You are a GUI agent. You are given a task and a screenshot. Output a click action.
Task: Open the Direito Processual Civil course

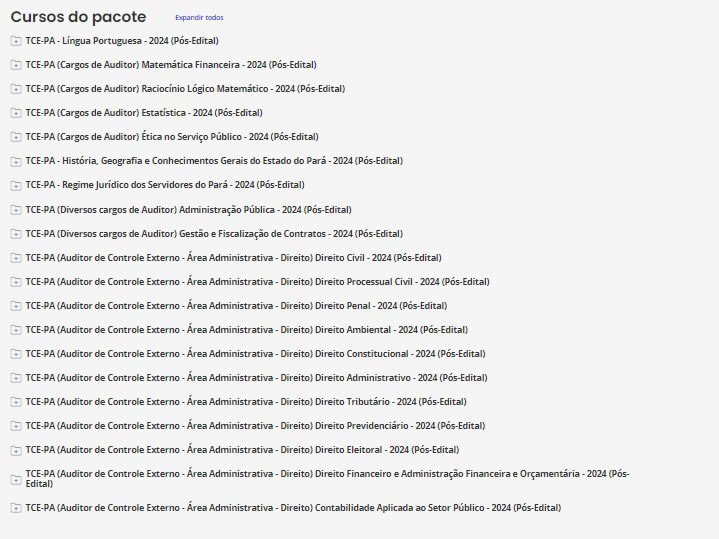(257, 282)
